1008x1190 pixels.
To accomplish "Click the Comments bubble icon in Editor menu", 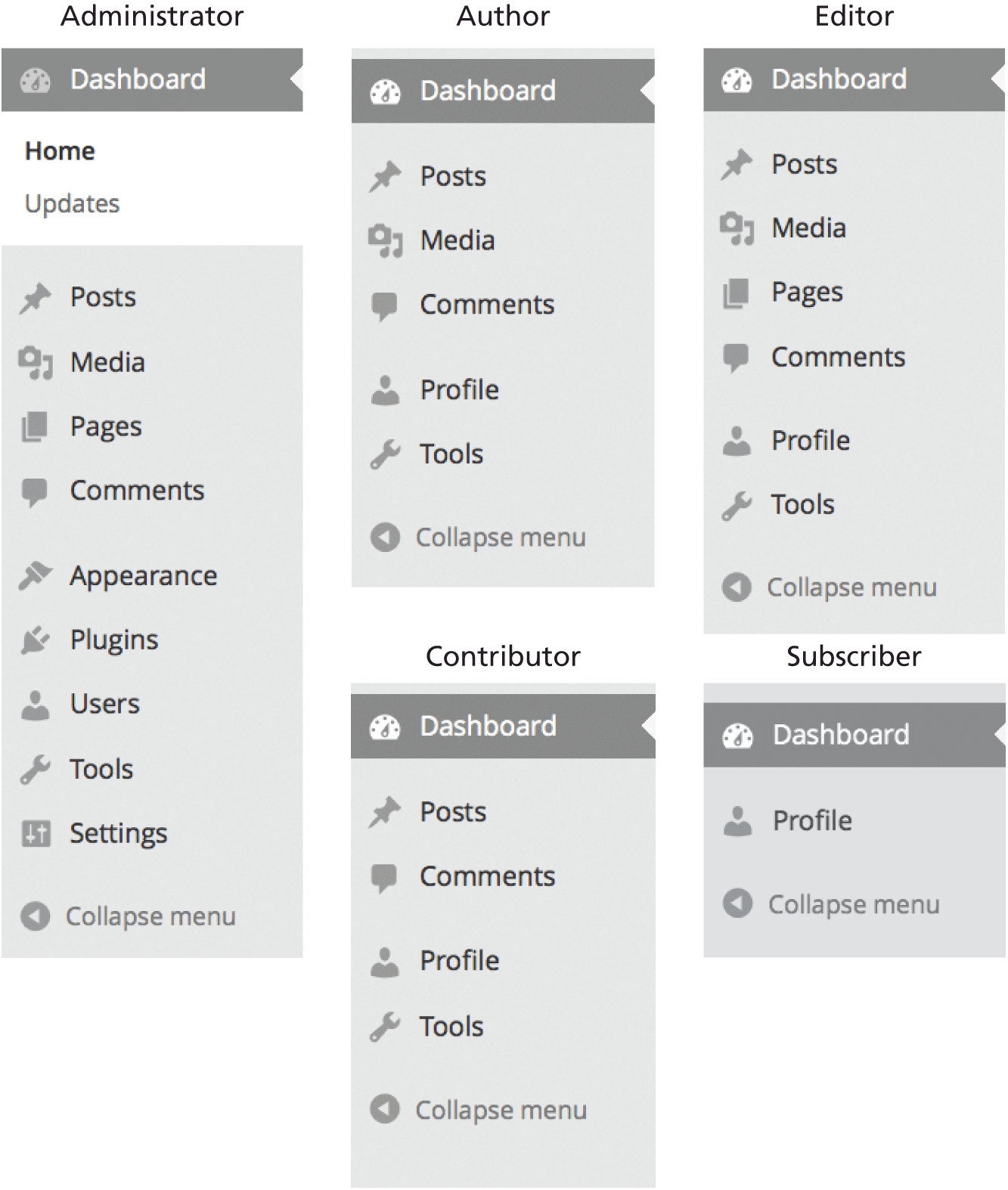I will (x=736, y=357).
